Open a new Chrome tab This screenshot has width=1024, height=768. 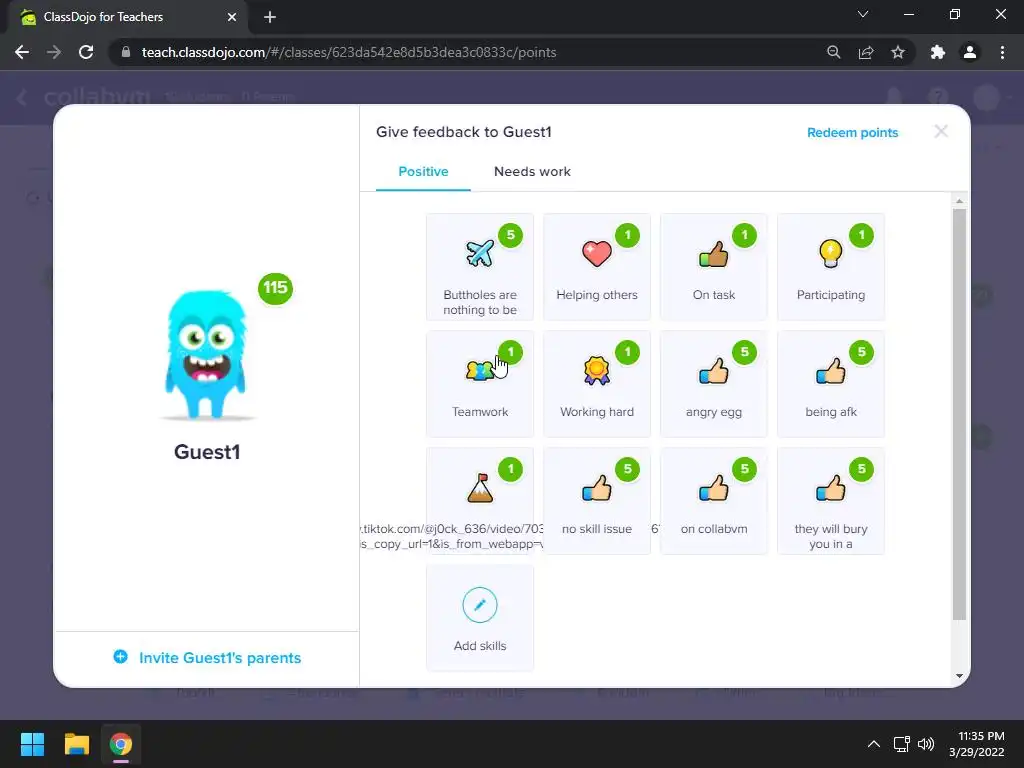click(270, 17)
